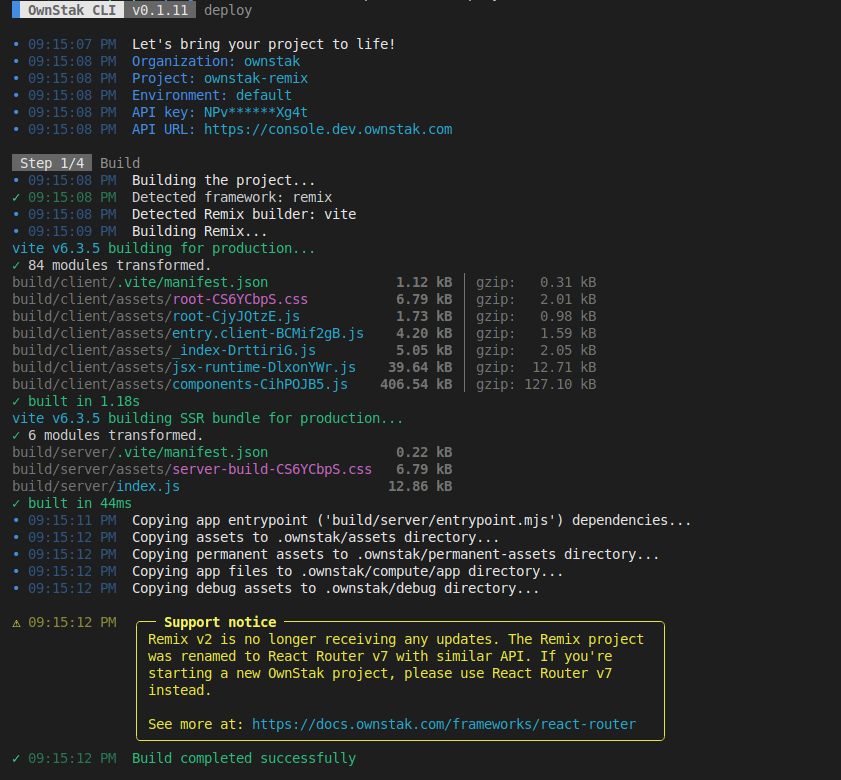Click the build/client/.vite/manifest.json path
Image resolution: width=841 pixels, height=780 pixels.
[140, 282]
